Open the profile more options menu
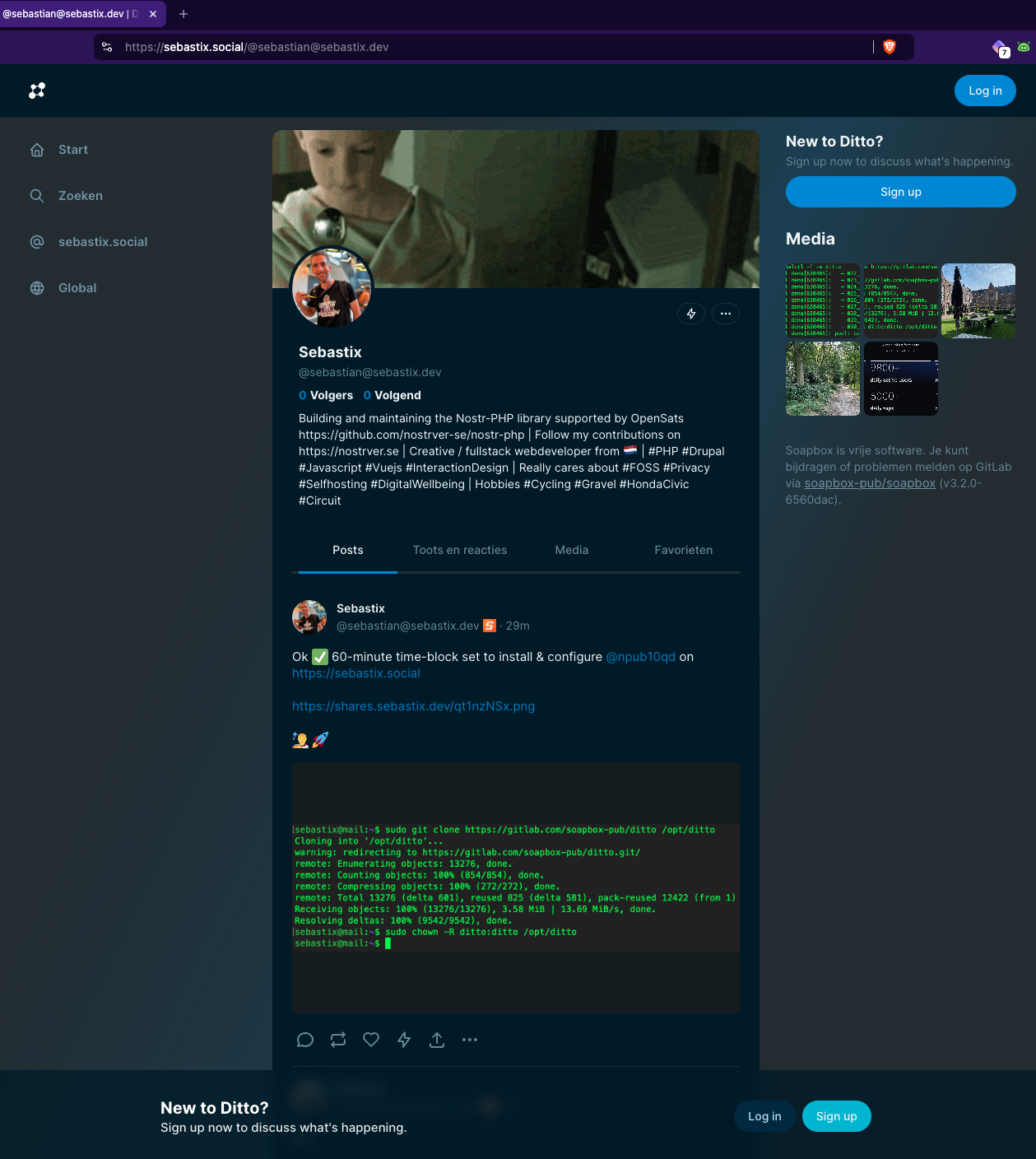 (x=725, y=314)
